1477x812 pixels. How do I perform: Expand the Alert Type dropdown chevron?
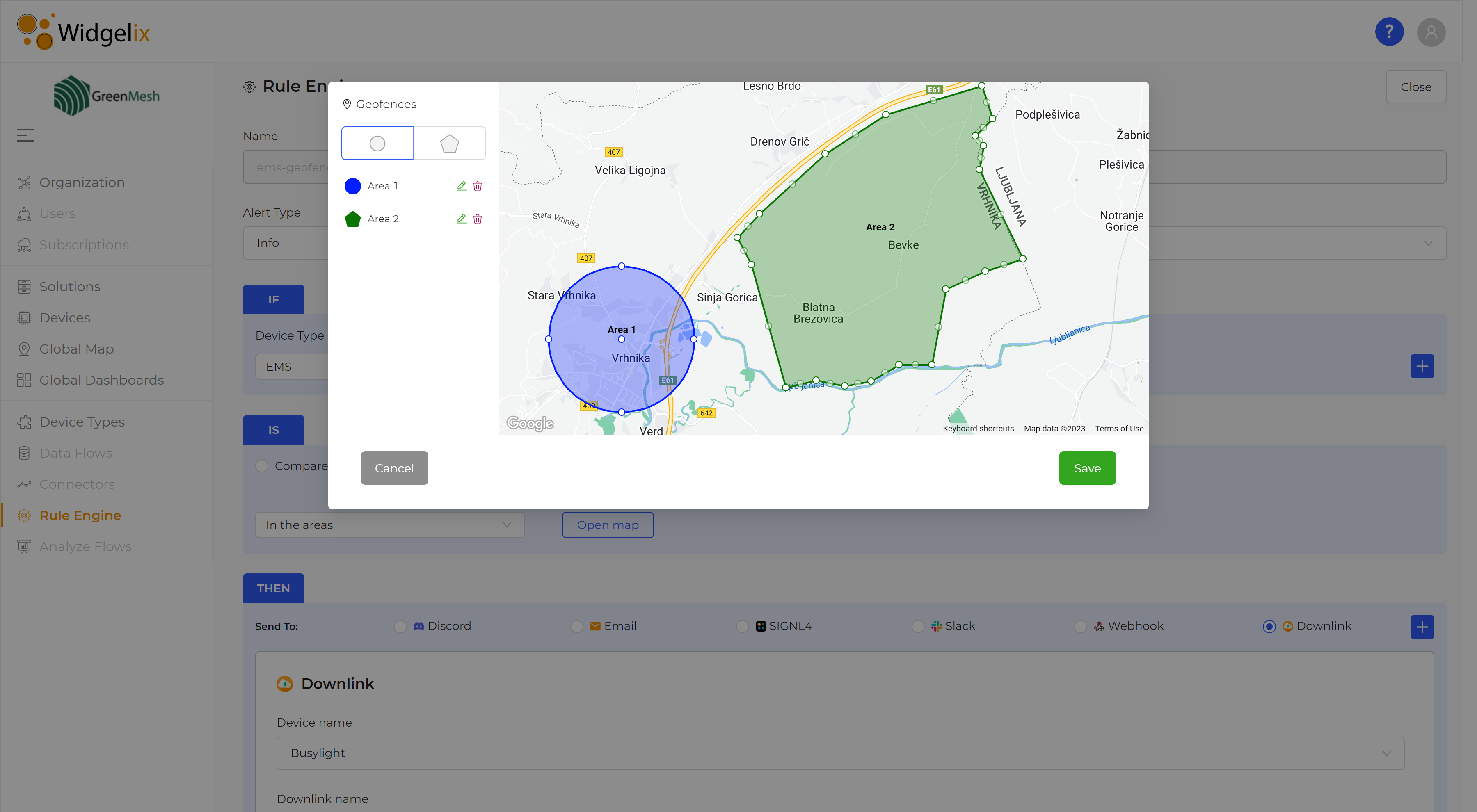1428,243
